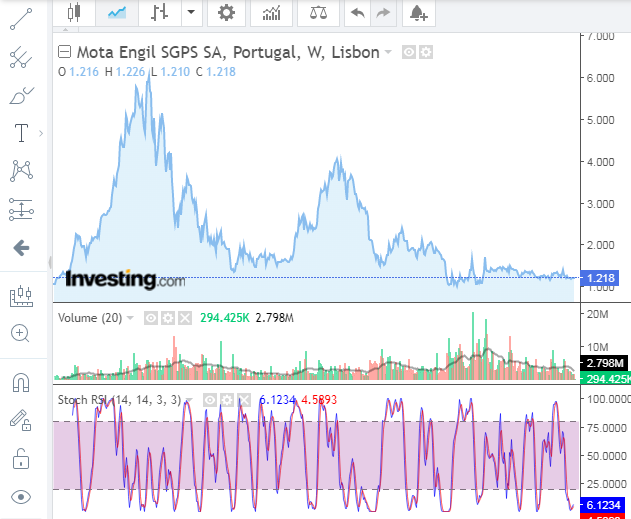Toggle hide all drawings eye icon
This screenshot has width=631, height=519.
click(21, 497)
